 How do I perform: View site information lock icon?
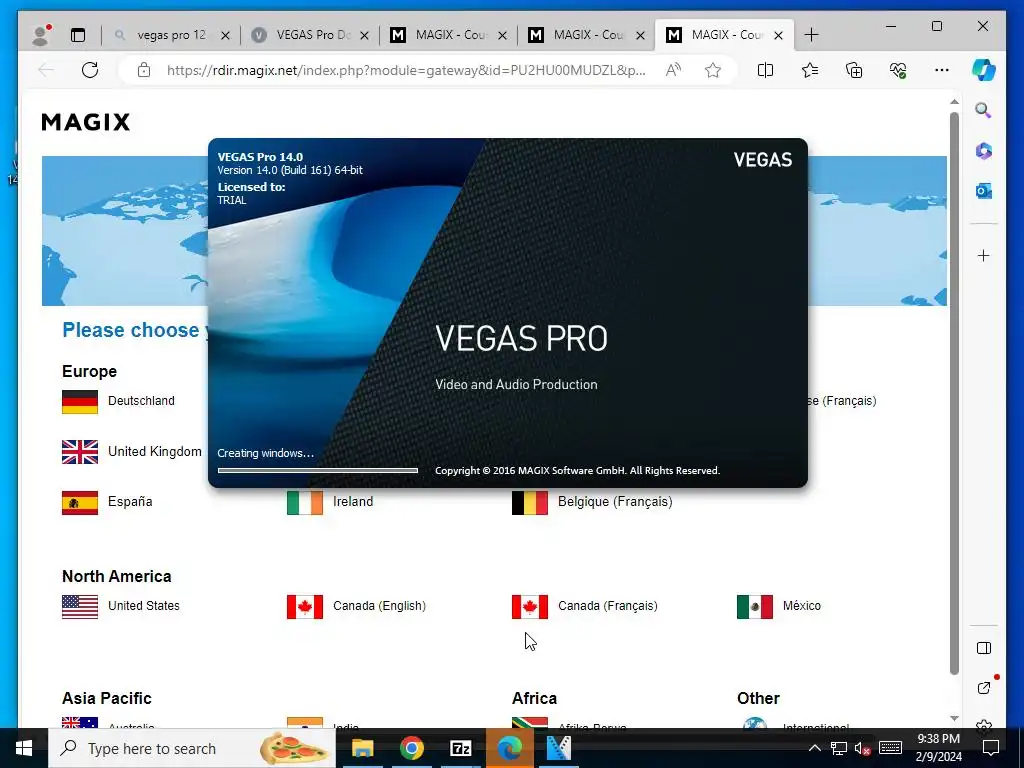(144, 70)
